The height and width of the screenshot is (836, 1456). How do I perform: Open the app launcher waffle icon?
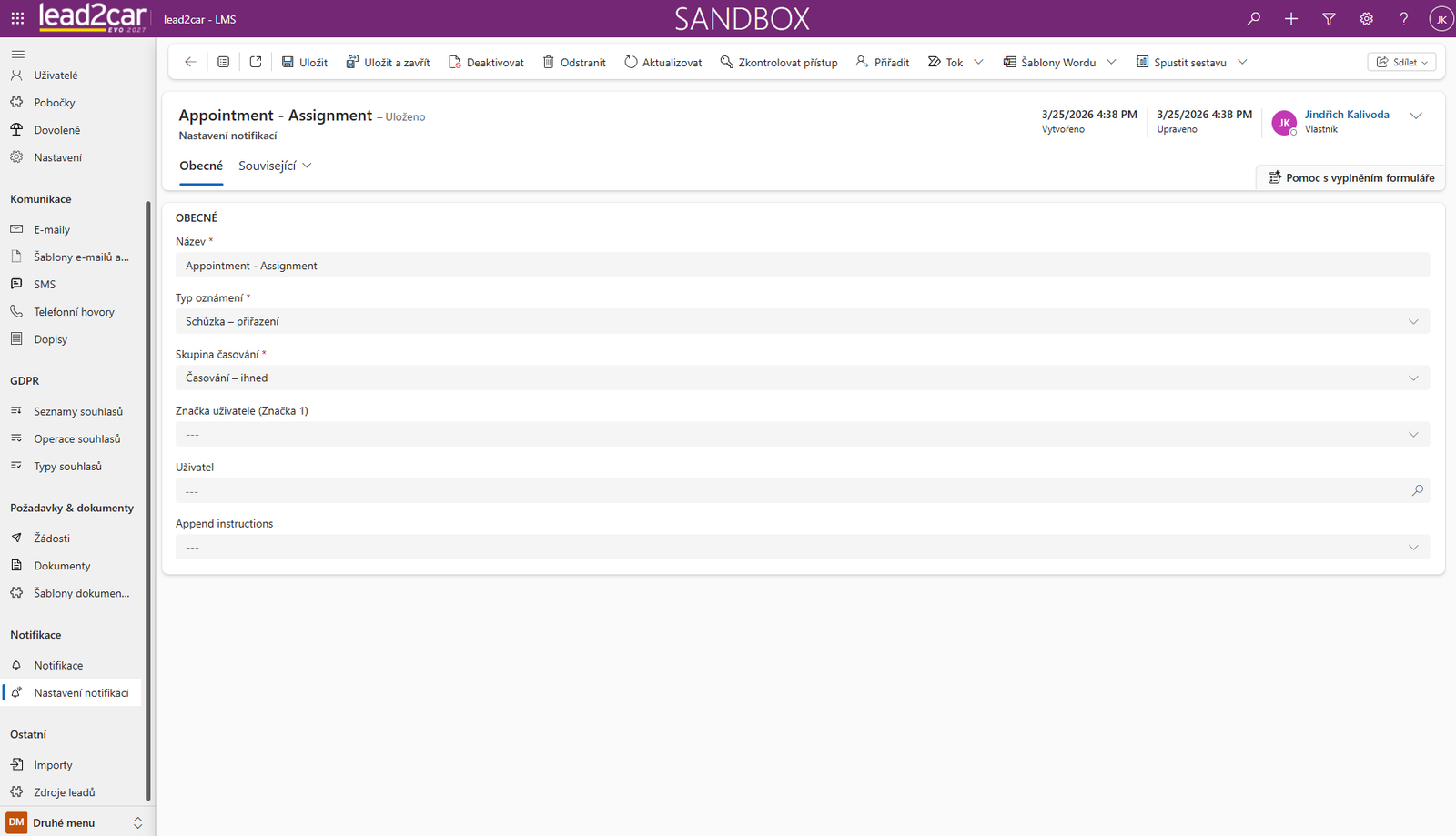click(17, 18)
